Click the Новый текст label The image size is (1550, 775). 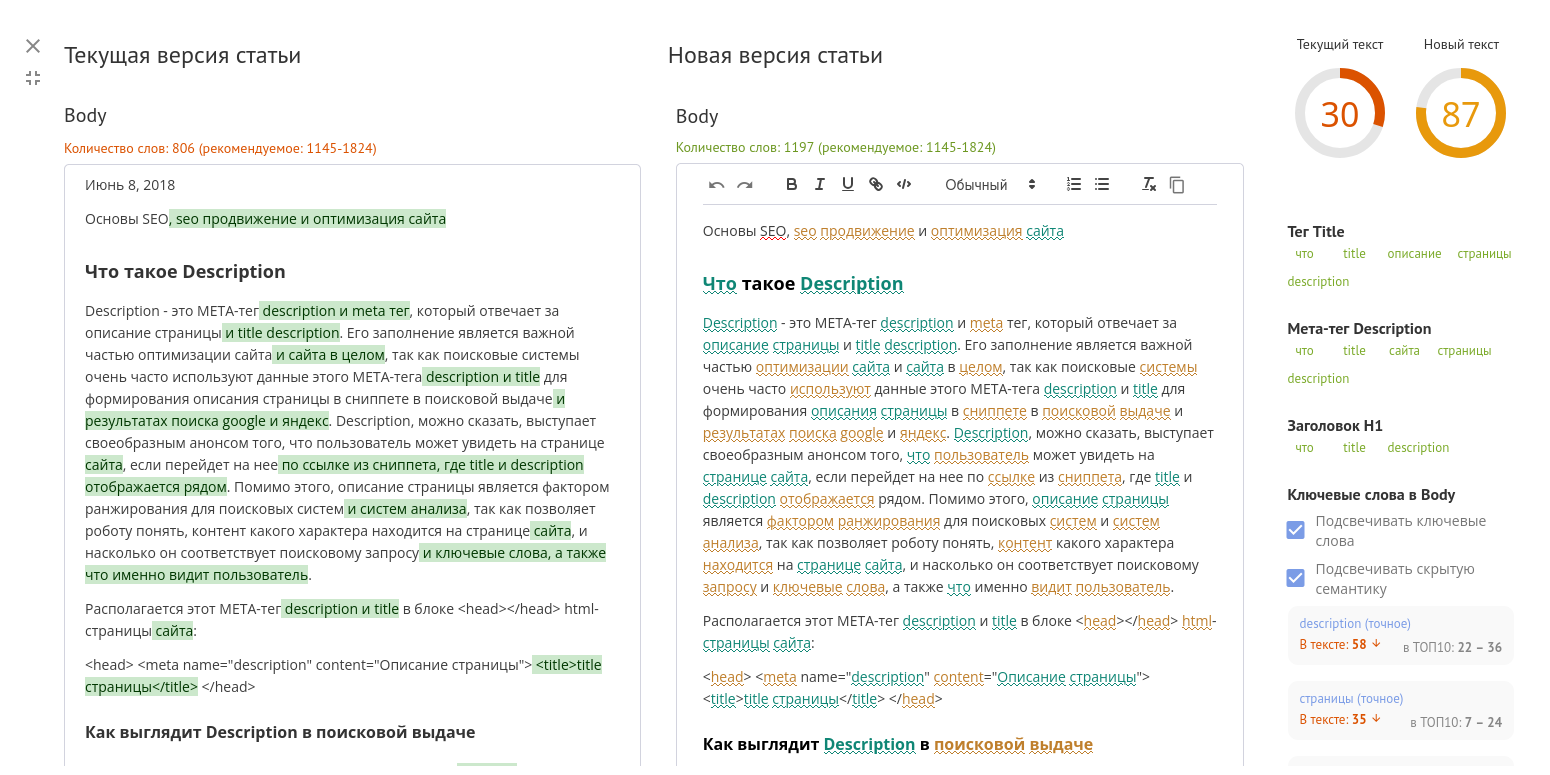click(1461, 44)
